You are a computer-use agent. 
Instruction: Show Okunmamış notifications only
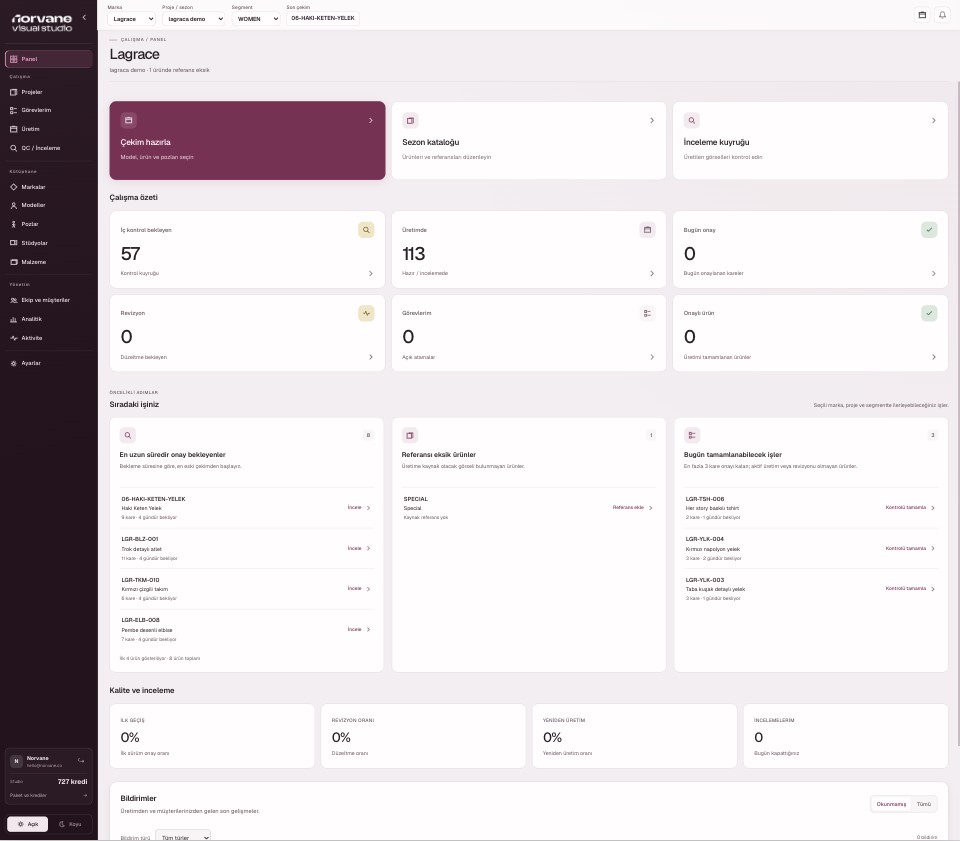[891, 804]
